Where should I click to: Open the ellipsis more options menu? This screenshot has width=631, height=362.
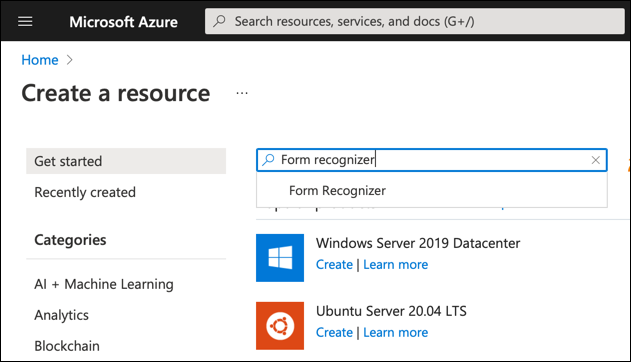pyautogui.click(x=242, y=93)
